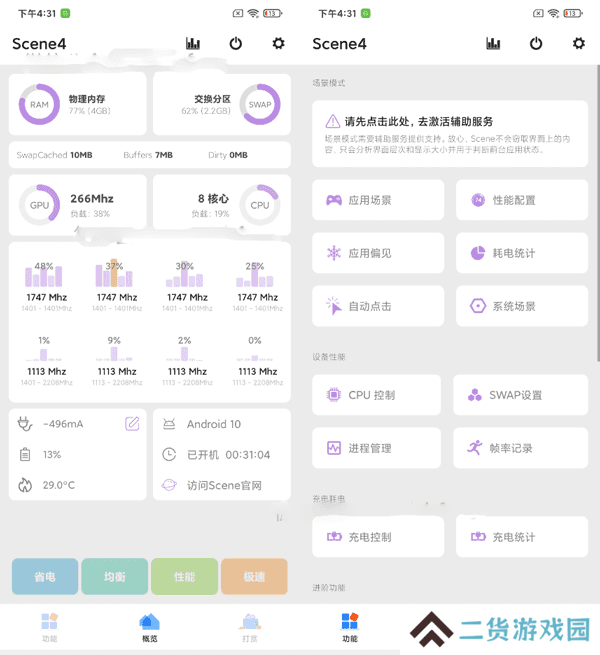Switch to third bottom tab with cup icon
The width and height of the screenshot is (600, 655).
[250, 627]
